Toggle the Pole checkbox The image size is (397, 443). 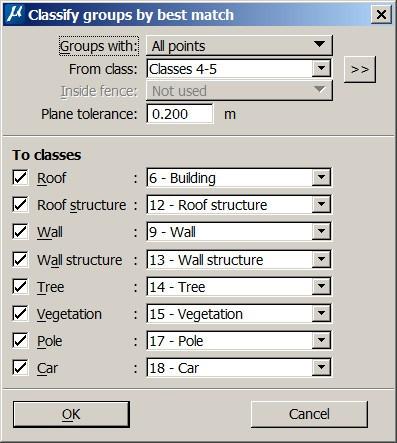pyautogui.click(x=20, y=341)
